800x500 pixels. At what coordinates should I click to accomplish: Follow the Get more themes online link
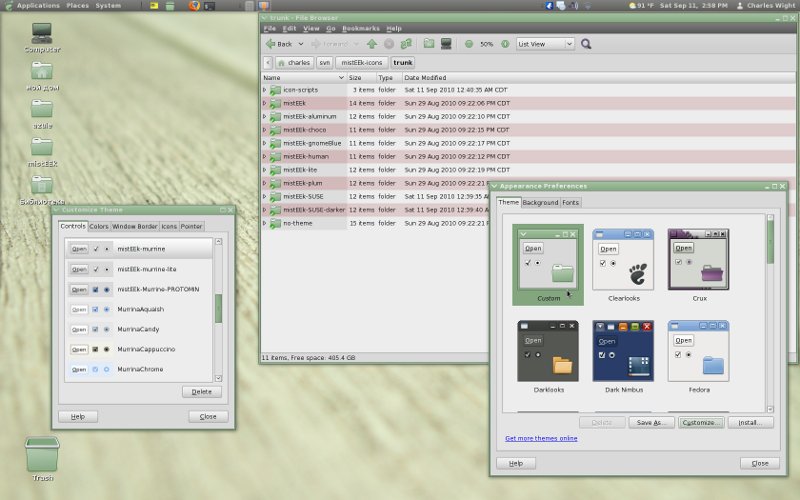[x=541, y=438]
